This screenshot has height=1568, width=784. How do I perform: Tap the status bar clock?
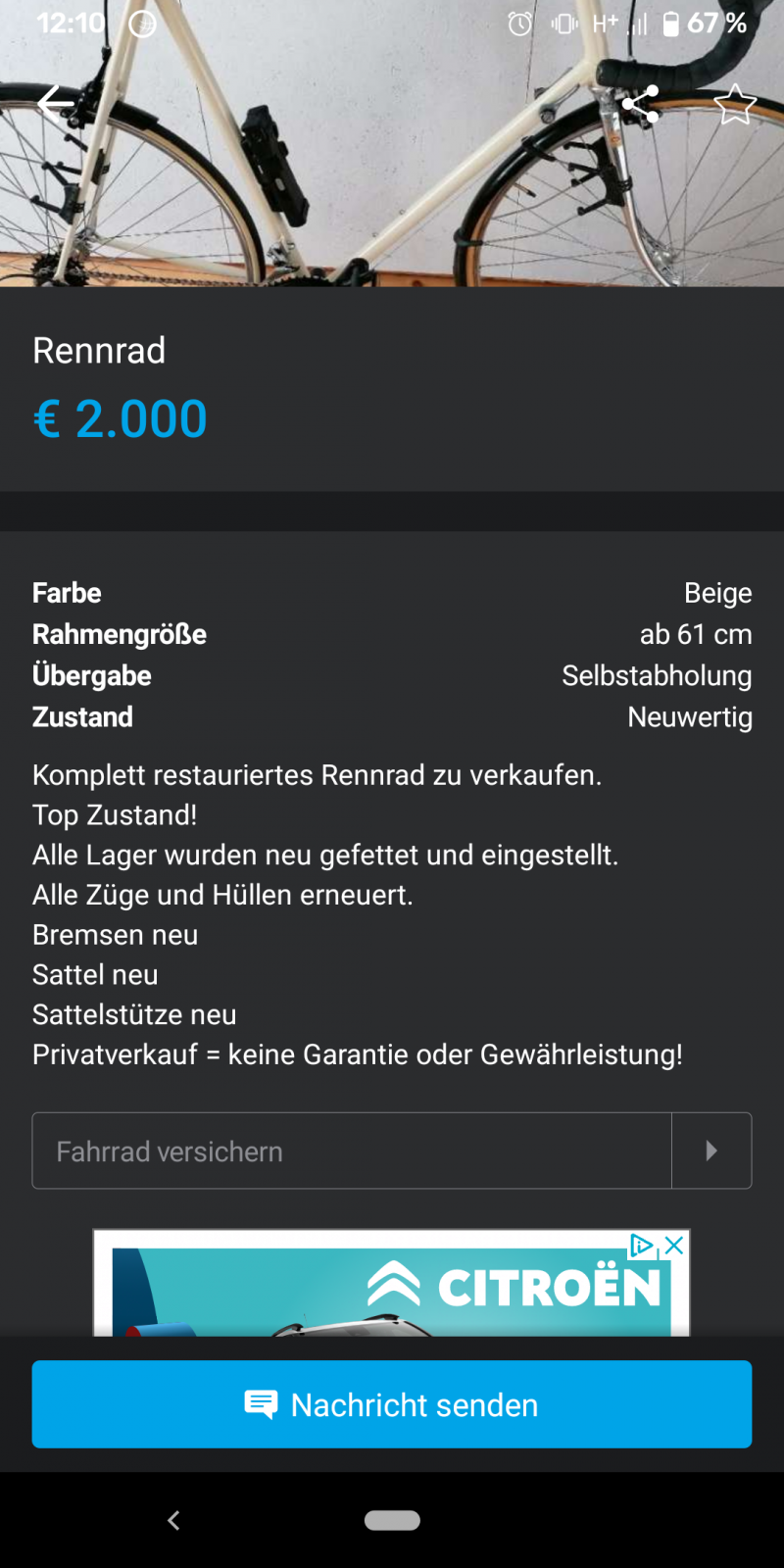point(71,24)
